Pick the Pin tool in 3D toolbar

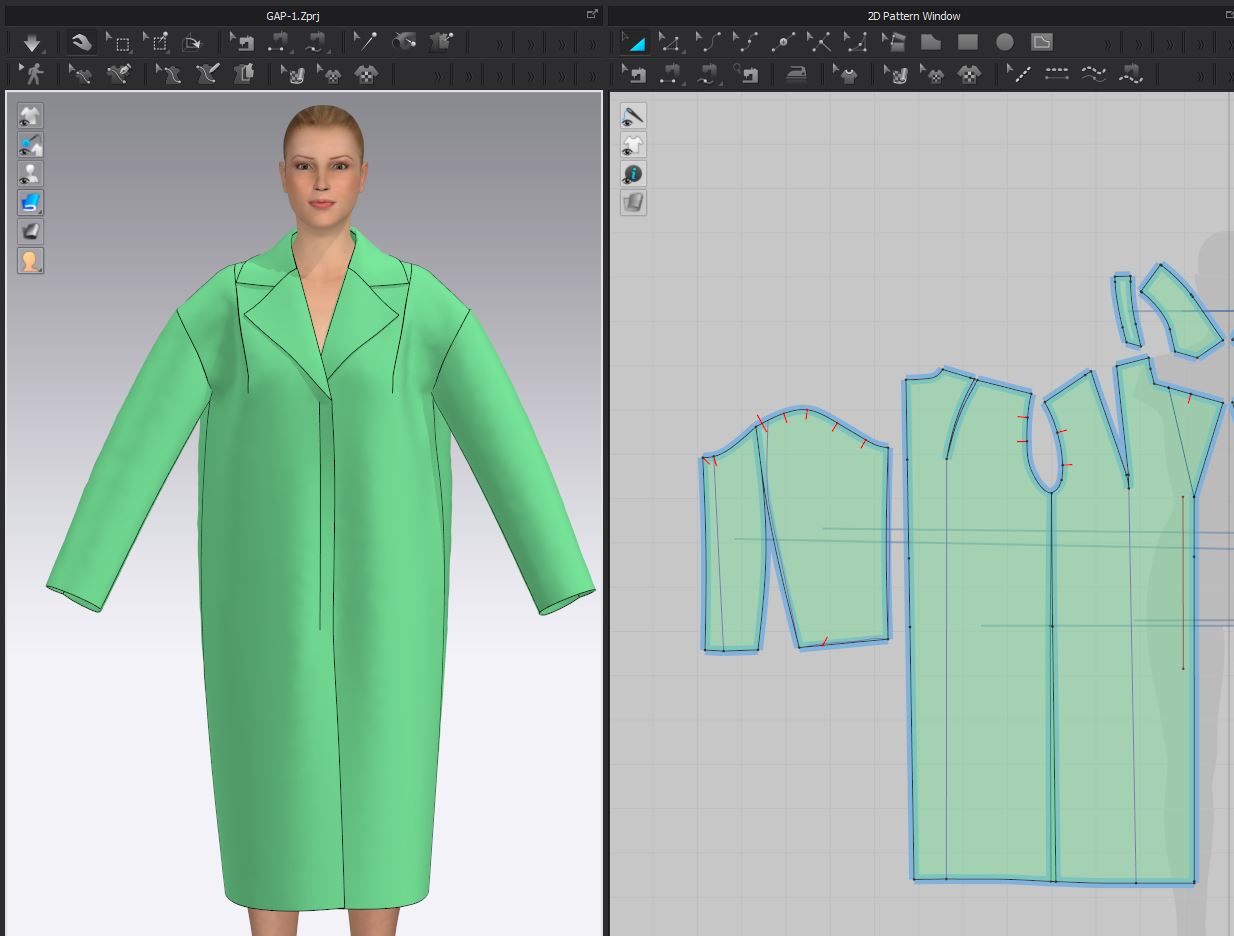tap(367, 42)
